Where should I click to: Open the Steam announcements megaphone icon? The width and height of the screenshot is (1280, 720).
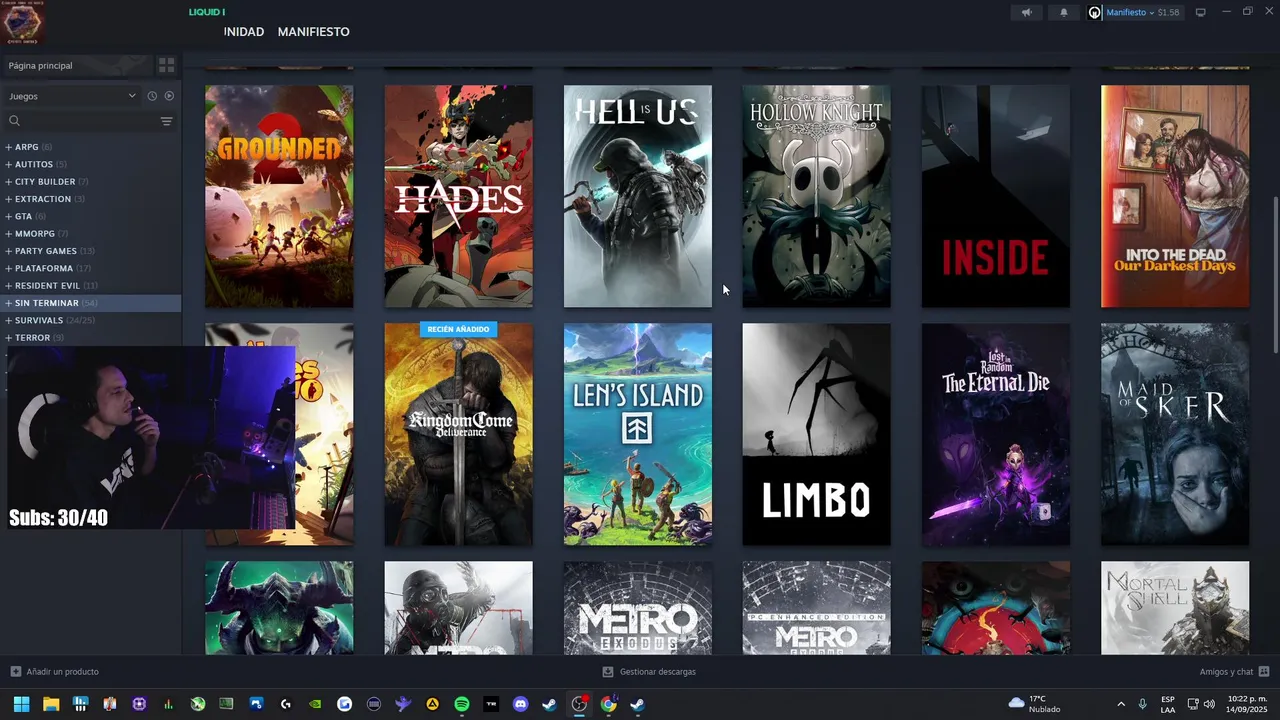(x=1026, y=12)
